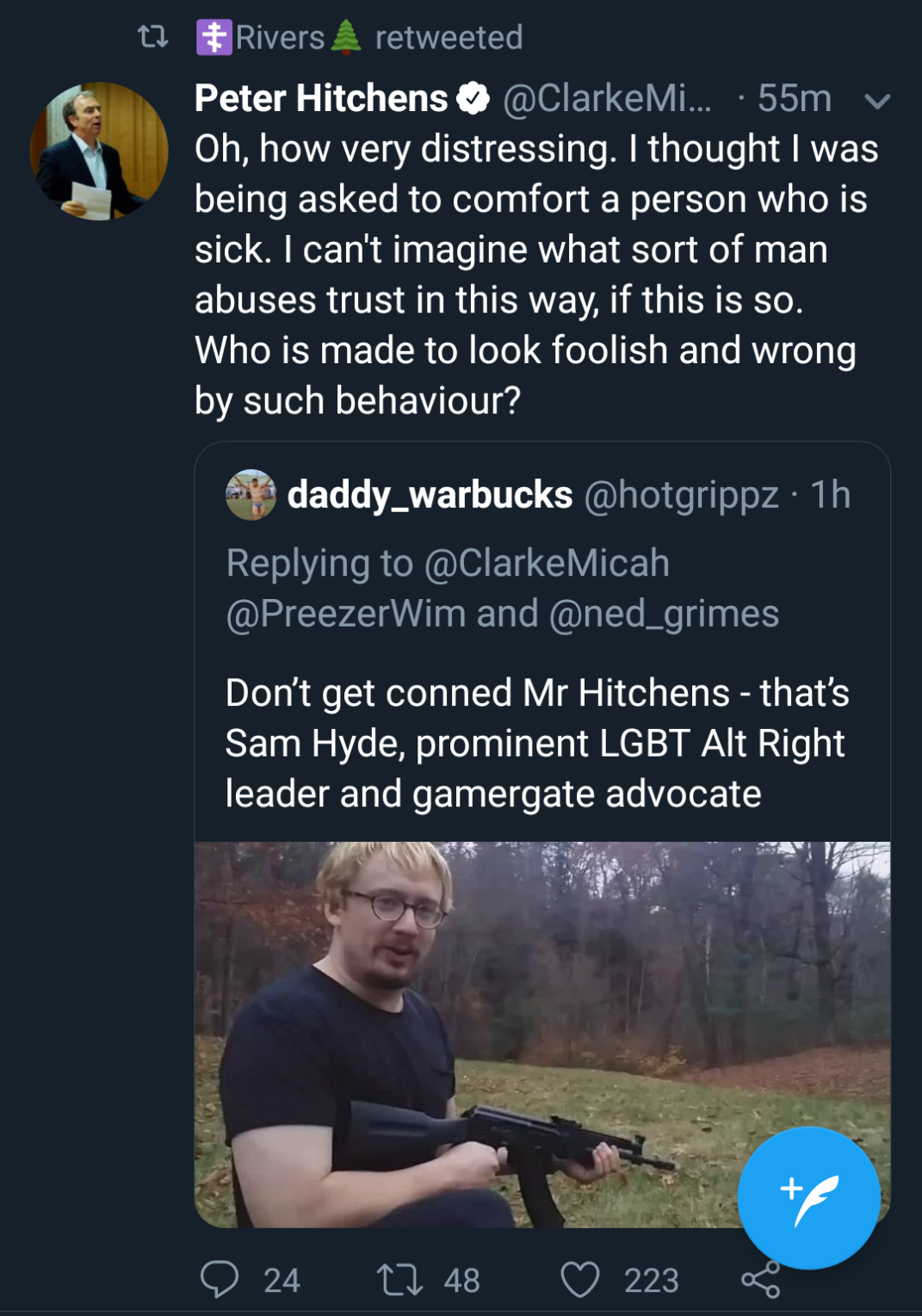Open the Rivers retweeted profile link
This screenshot has height=1316, width=922.
280,38
